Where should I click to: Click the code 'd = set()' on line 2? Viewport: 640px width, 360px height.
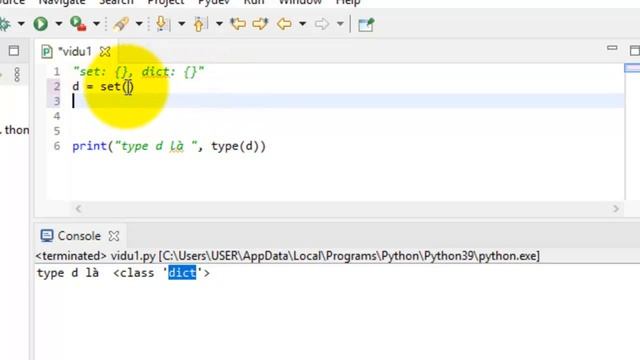pyautogui.click(x=103, y=87)
